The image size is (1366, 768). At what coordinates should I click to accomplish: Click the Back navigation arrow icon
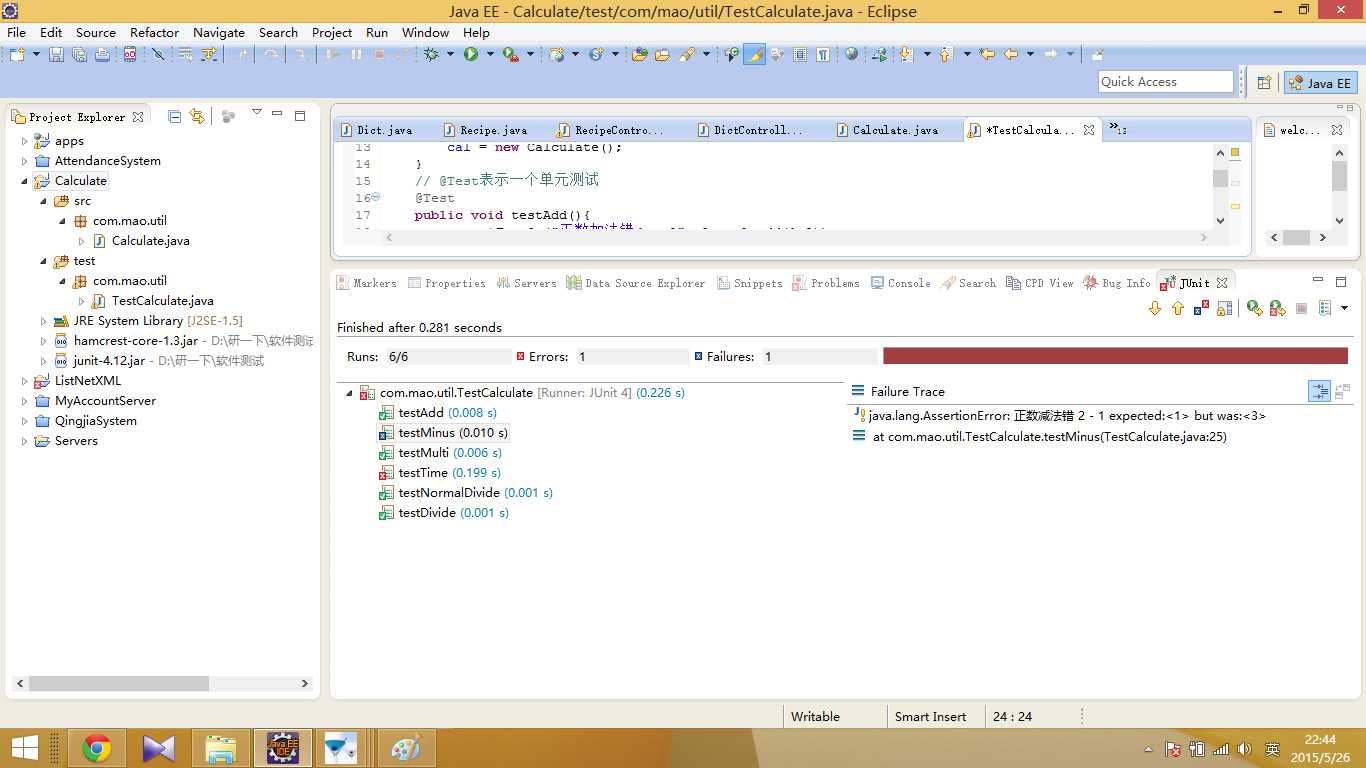[1010, 54]
